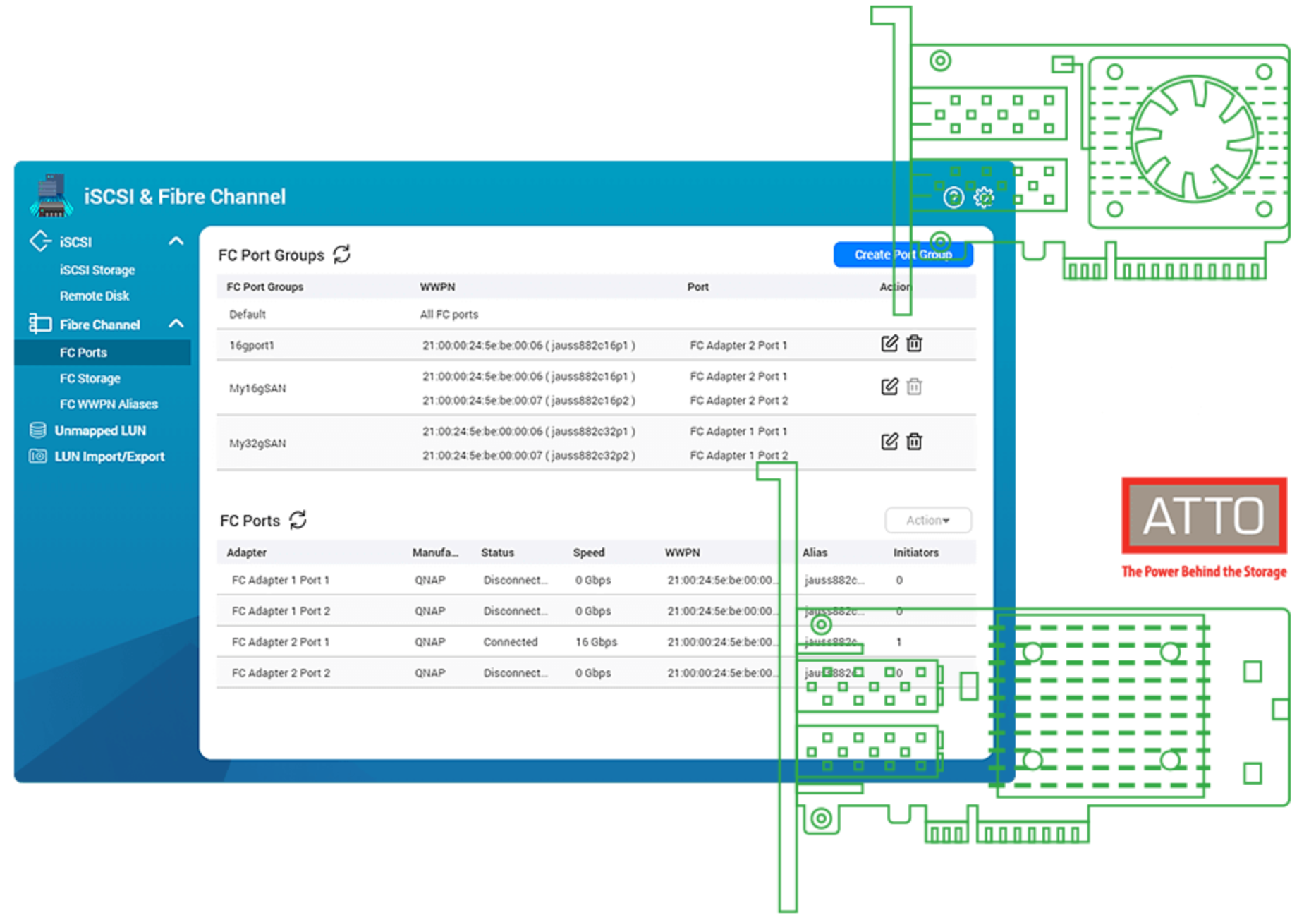Refresh the FC Ports list
This screenshot has width=1316, height=920.
[298, 520]
